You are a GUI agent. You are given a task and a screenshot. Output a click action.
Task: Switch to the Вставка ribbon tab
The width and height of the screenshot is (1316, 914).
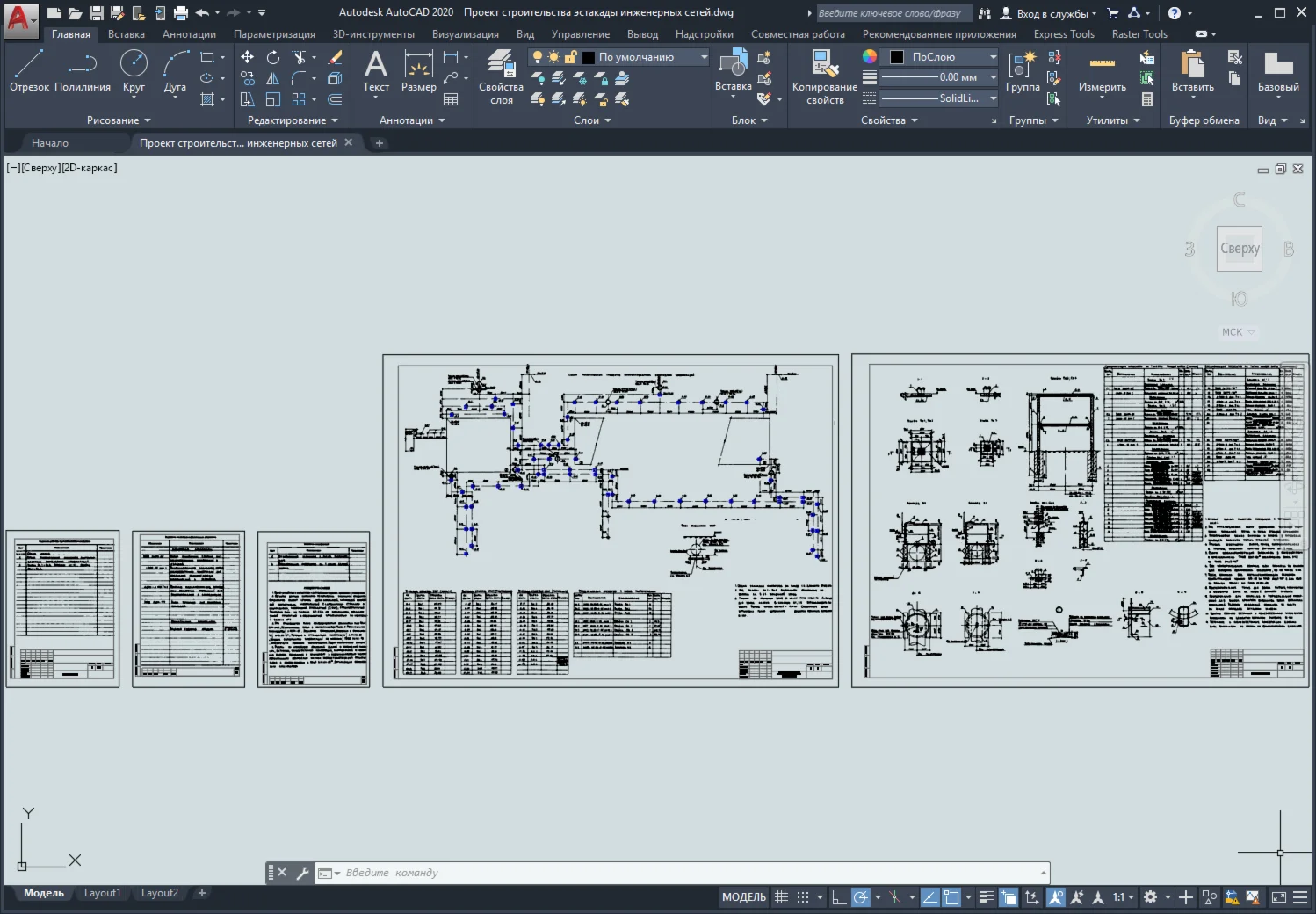point(127,34)
